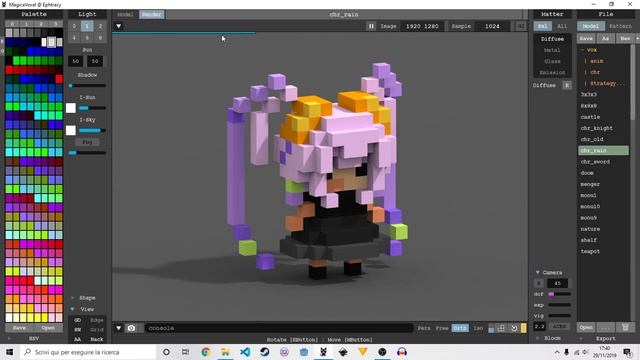This screenshot has width=640, height=360.
Task: Switch to the Model tab
Action: click(125, 14)
